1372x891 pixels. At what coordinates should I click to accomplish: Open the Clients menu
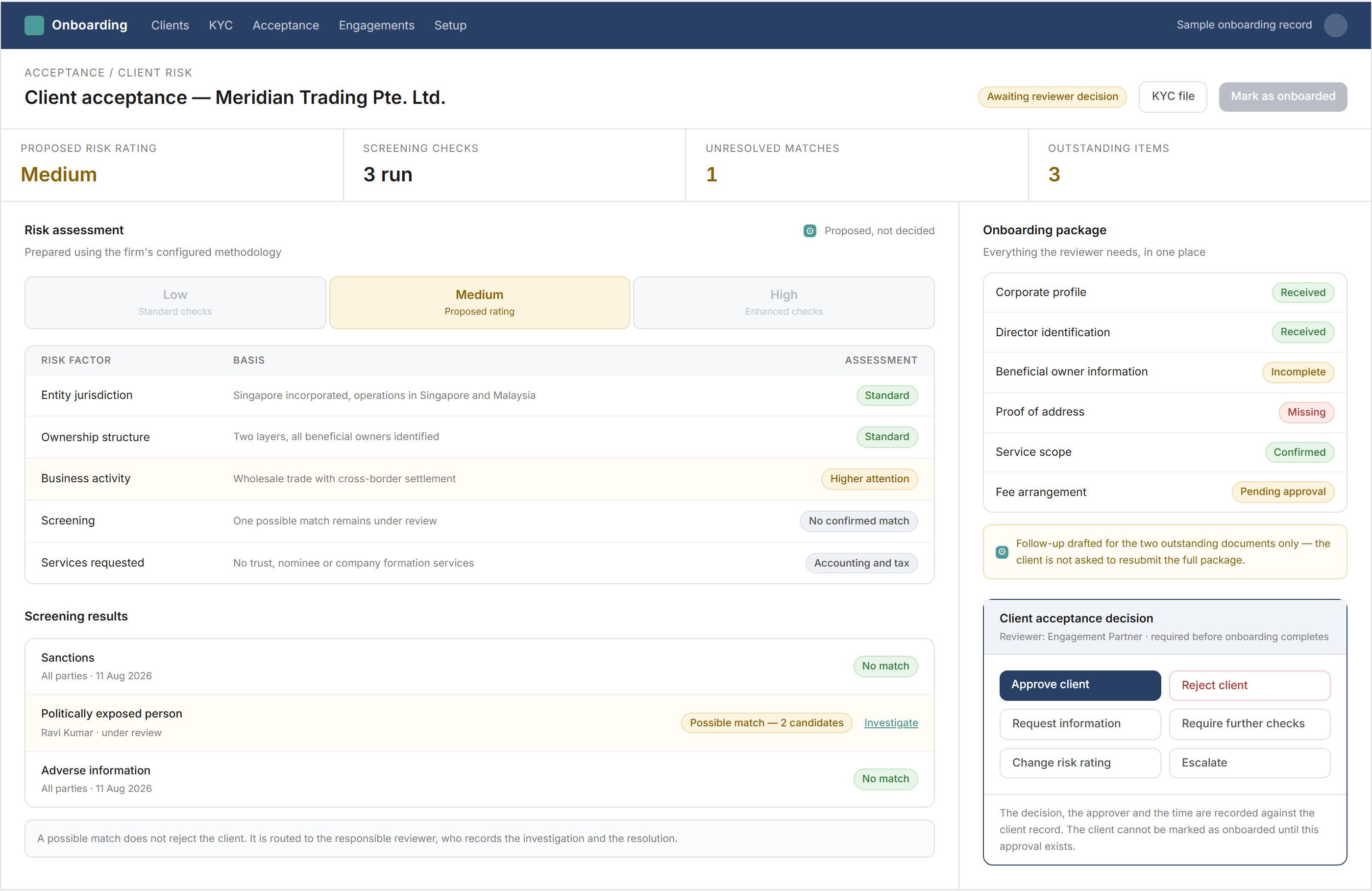pos(170,25)
